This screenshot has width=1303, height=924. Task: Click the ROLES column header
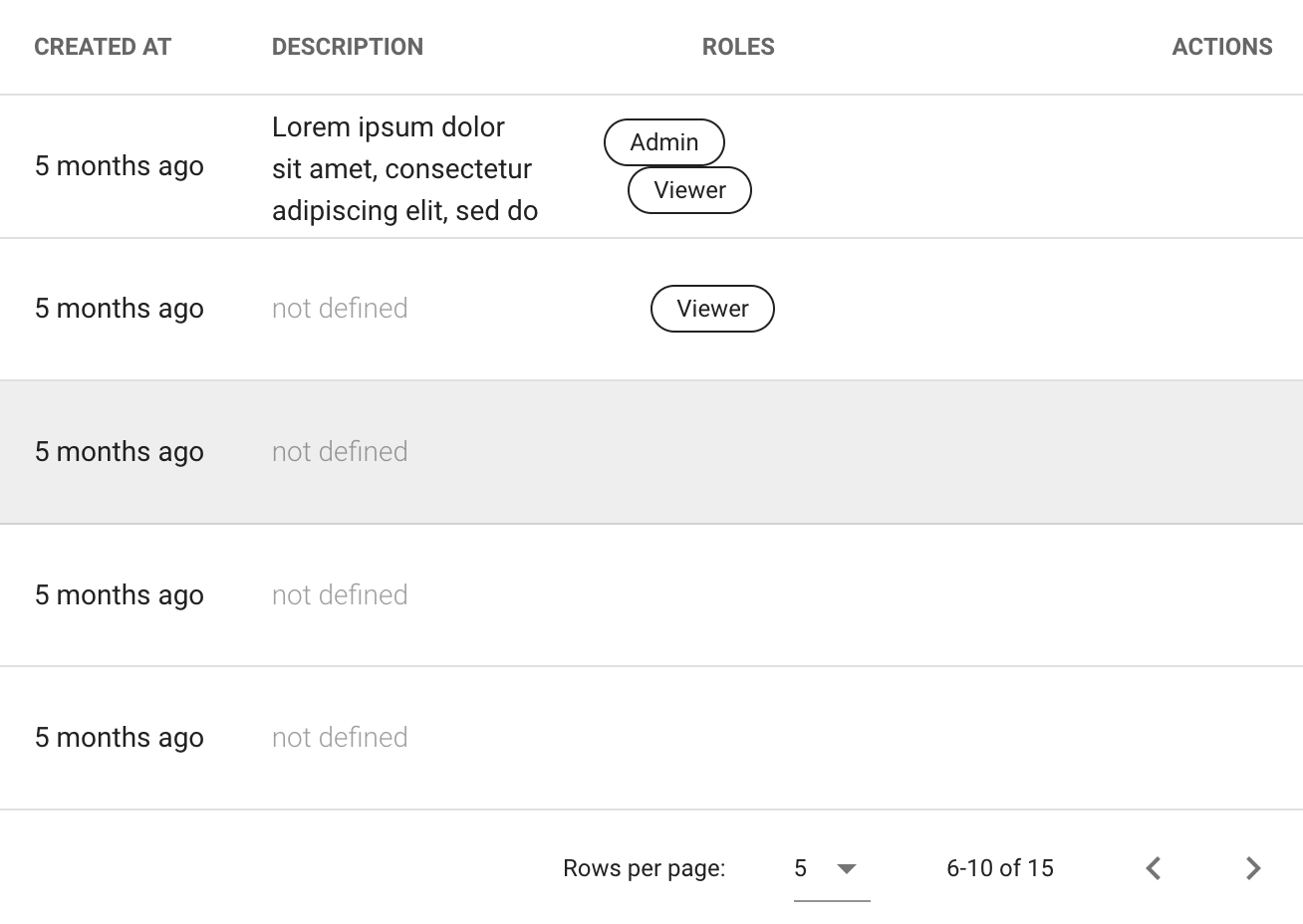[738, 46]
